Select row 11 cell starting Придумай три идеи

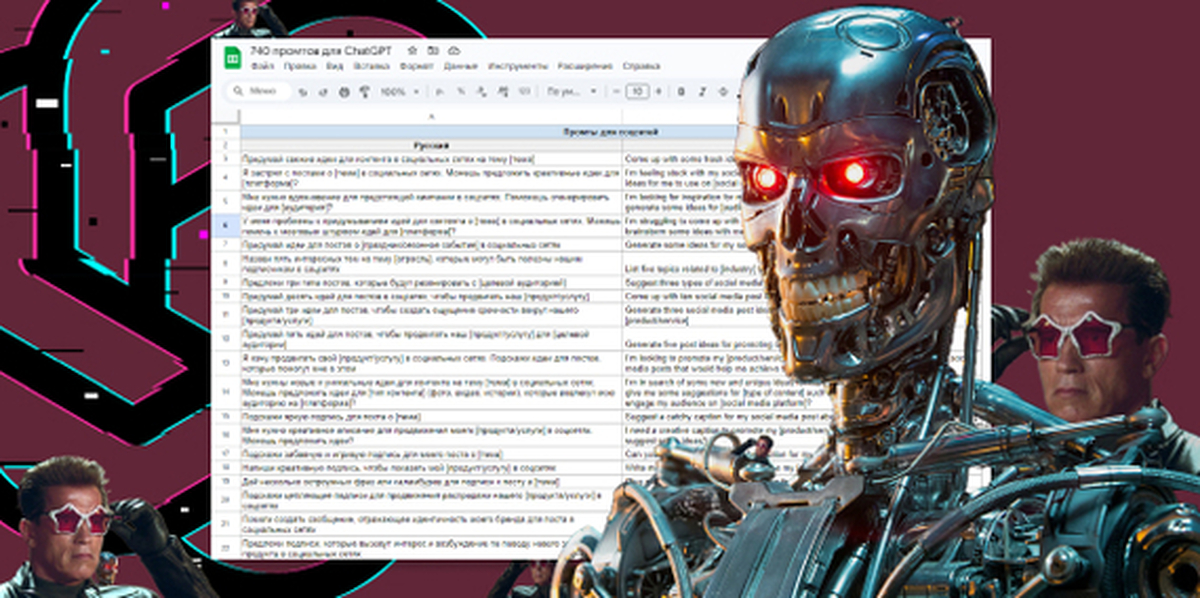pyautogui.click(x=430, y=316)
